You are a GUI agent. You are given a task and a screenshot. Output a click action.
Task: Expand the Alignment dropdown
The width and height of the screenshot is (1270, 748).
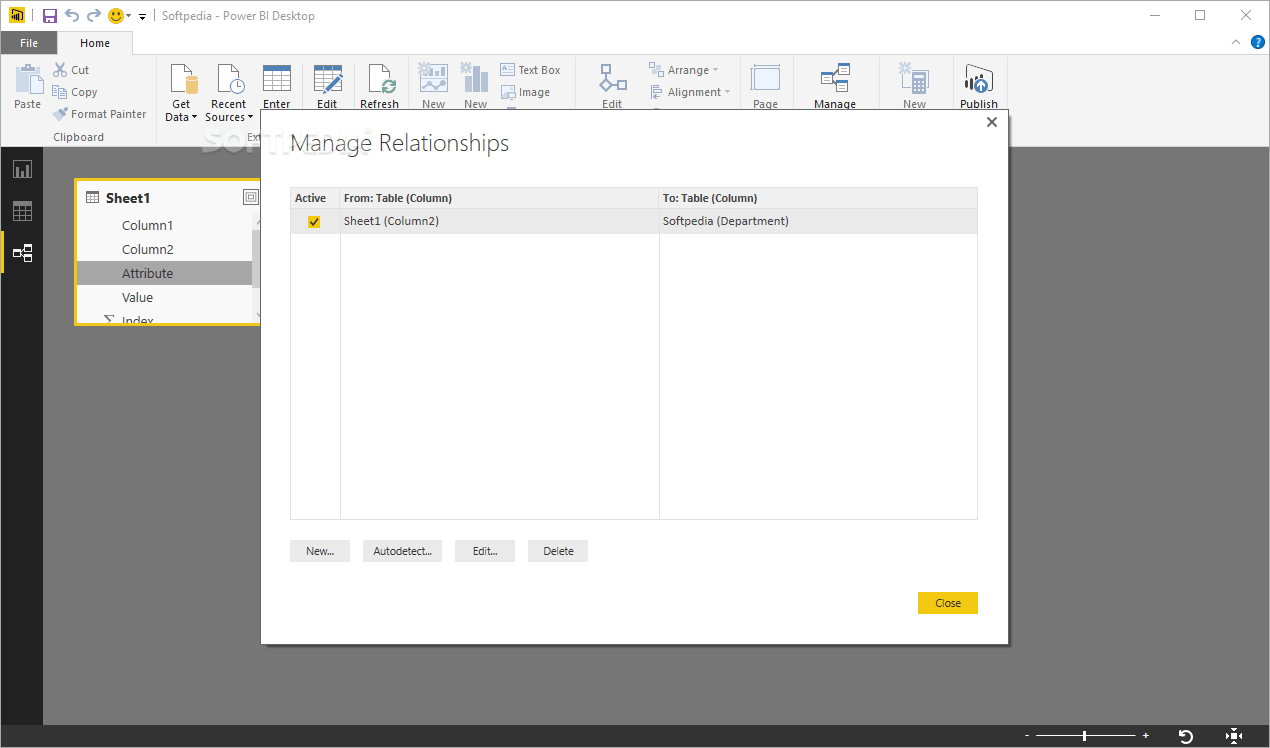point(691,91)
